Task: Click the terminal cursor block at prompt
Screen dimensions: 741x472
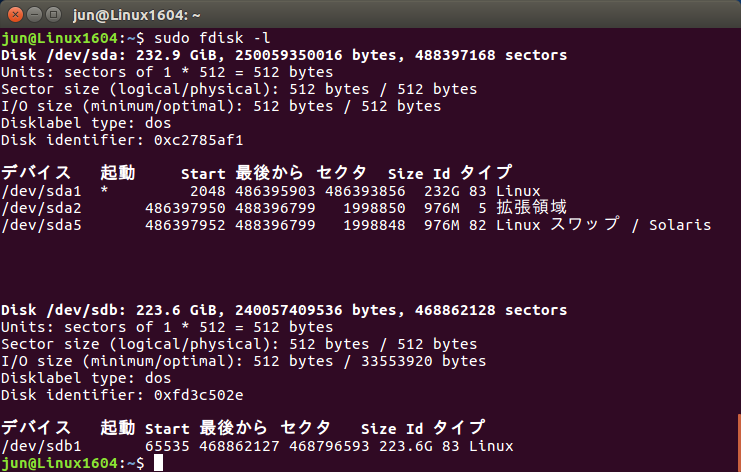Action: click(x=158, y=463)
